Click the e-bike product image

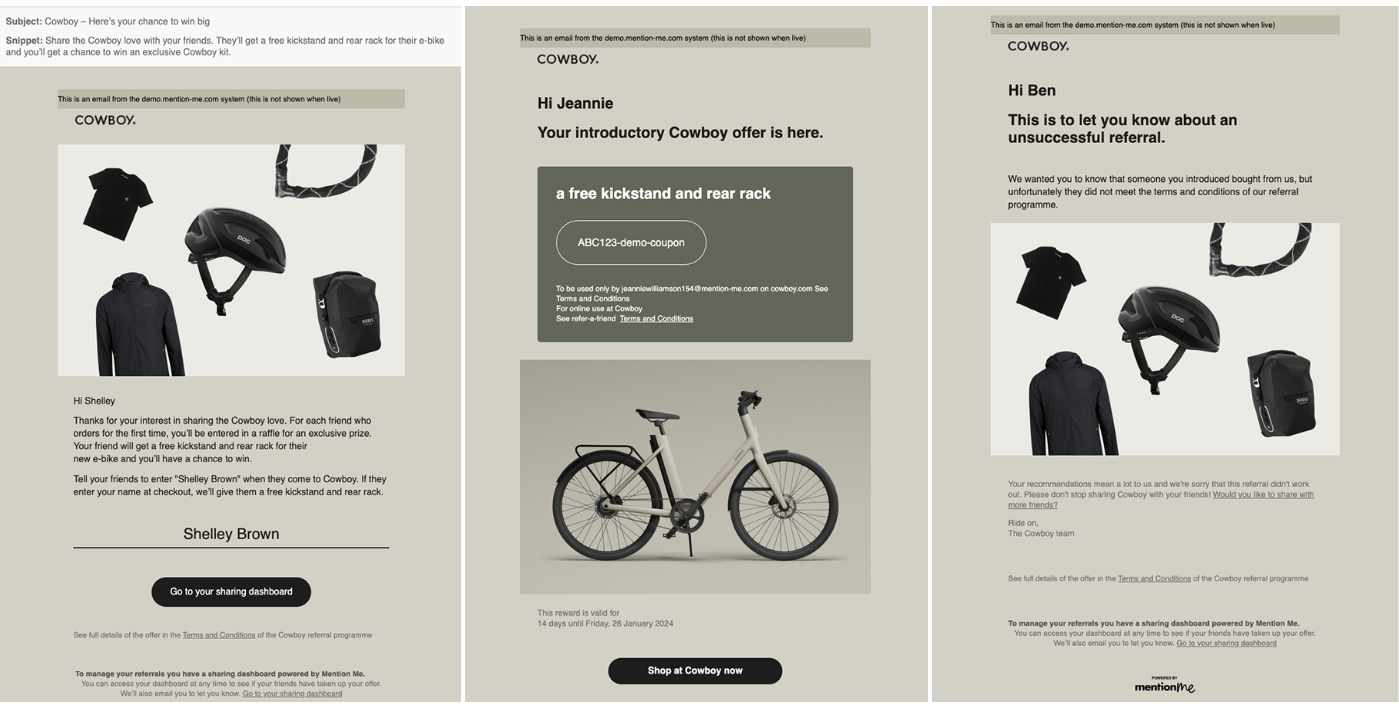695,477
